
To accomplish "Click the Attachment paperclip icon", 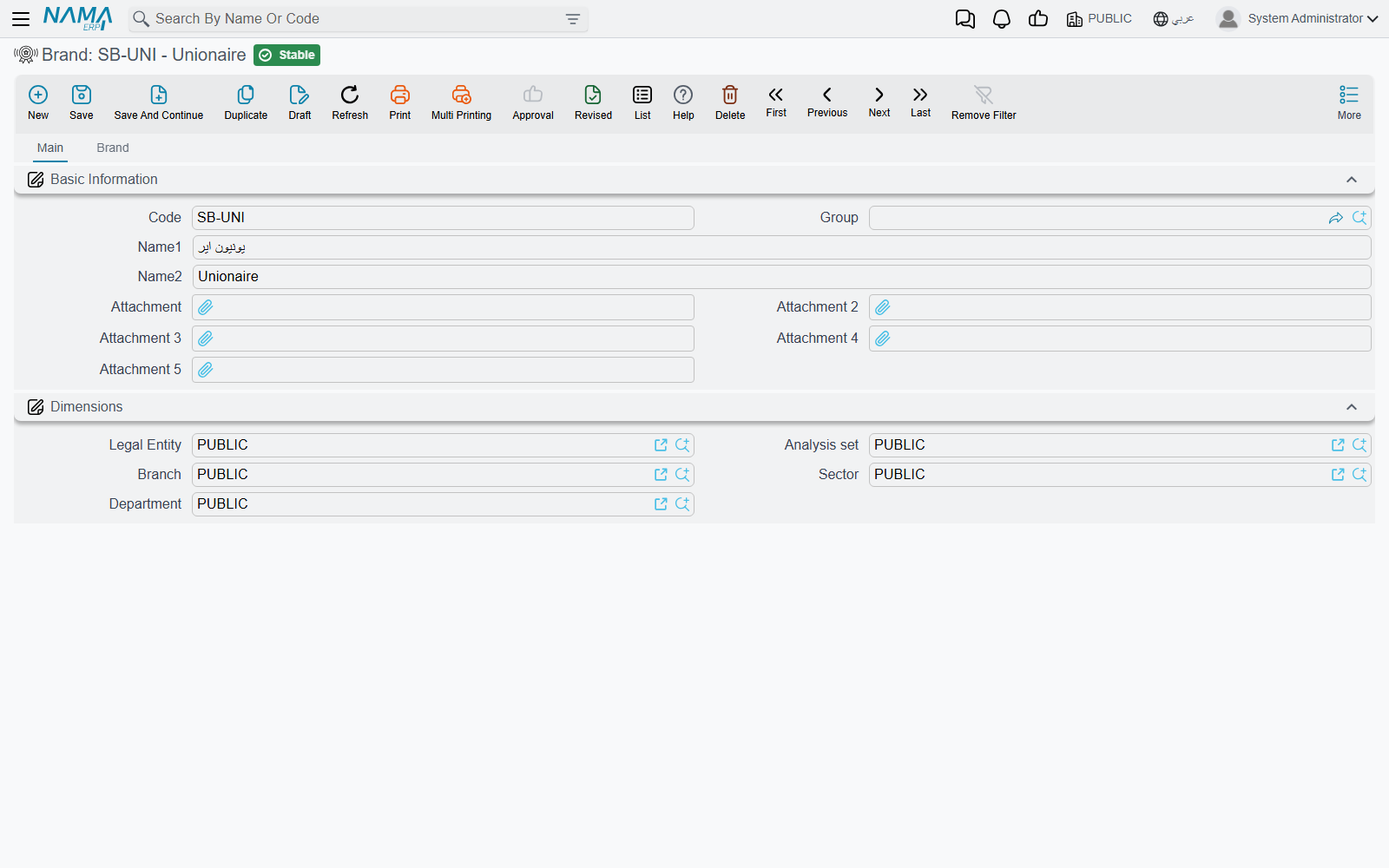I will pos(206,307).
